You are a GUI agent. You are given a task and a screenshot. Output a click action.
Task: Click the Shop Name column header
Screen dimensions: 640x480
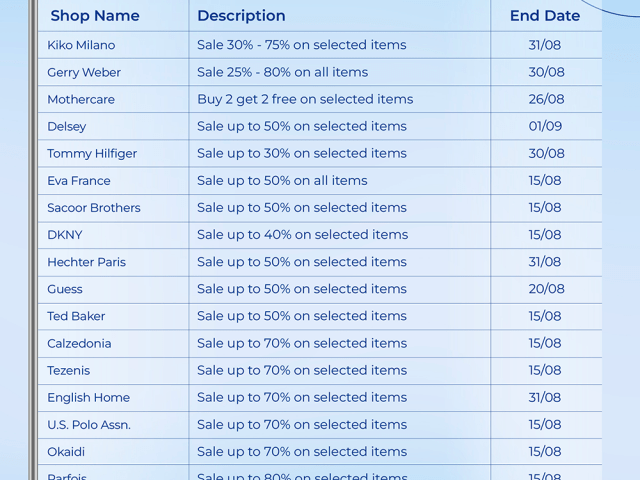point(95,16)
